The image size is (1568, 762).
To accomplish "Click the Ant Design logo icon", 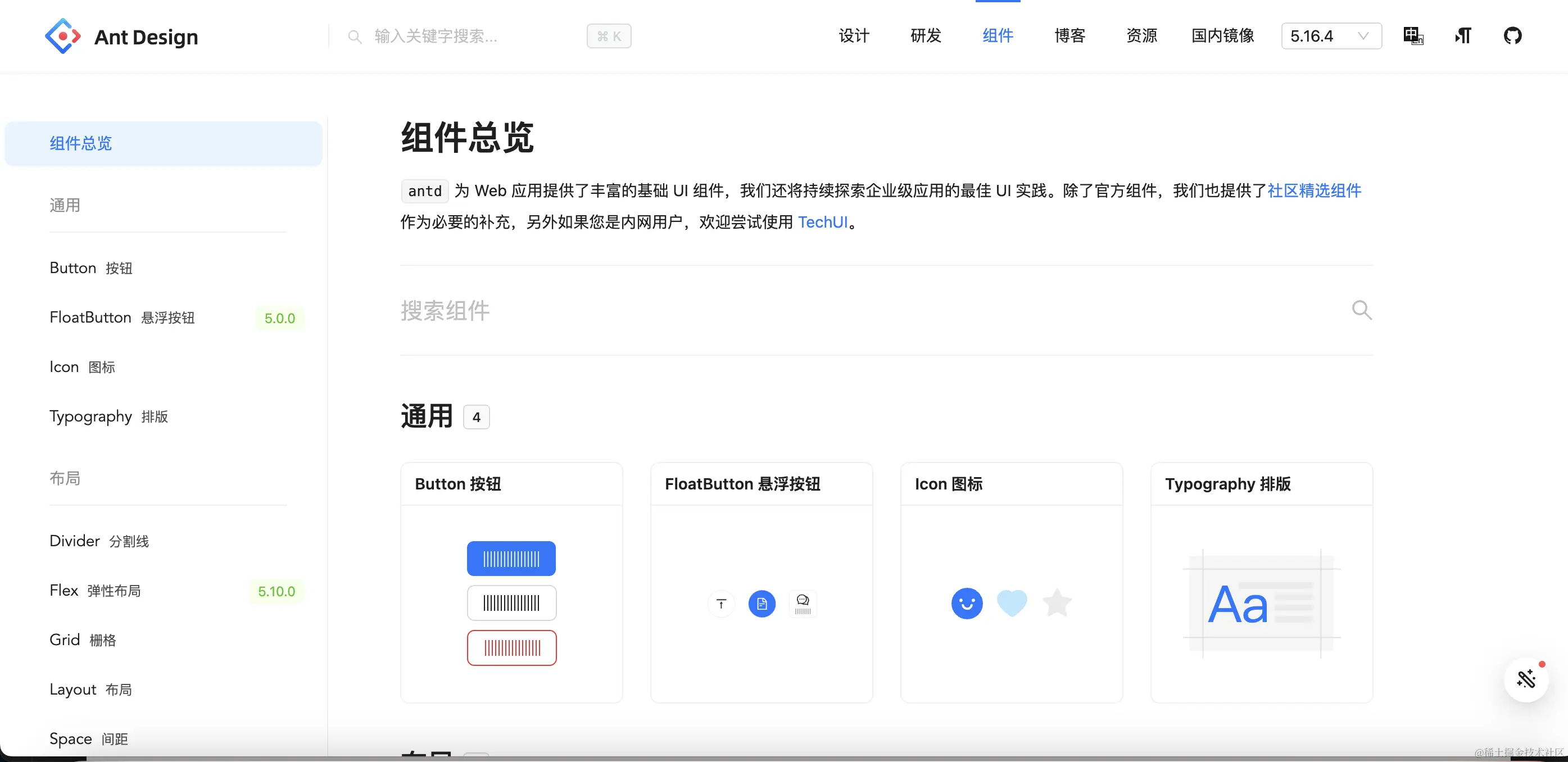I will (x=63, y=37).
